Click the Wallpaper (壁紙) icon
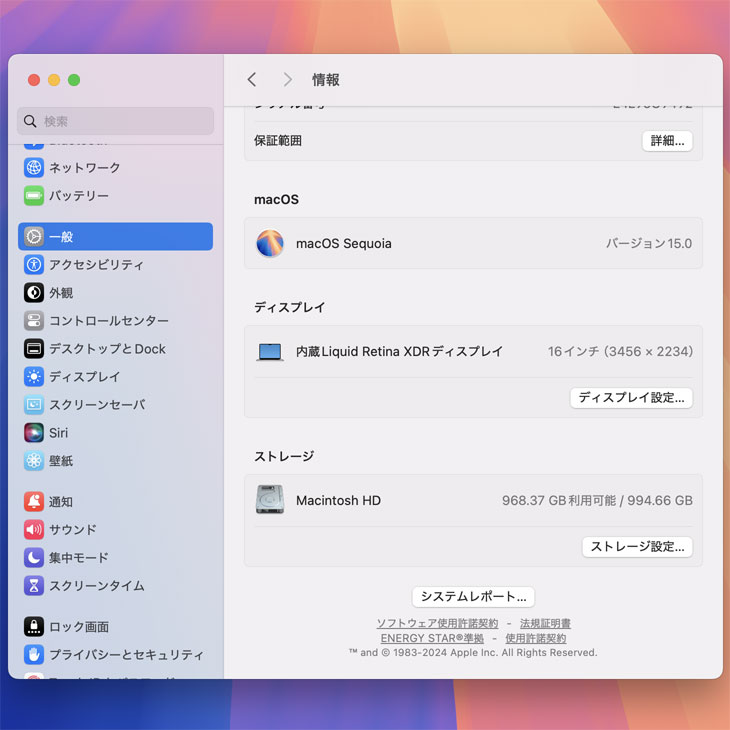 [34, 461]
